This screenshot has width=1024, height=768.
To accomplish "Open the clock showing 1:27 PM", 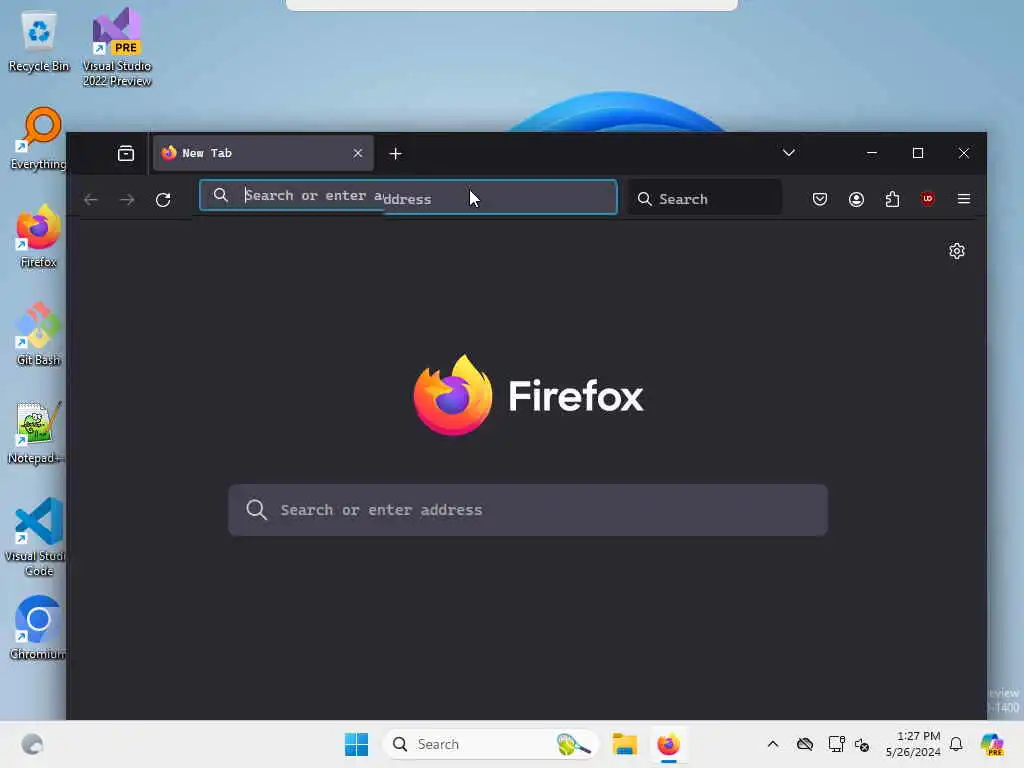I will [x=913, y=744].
